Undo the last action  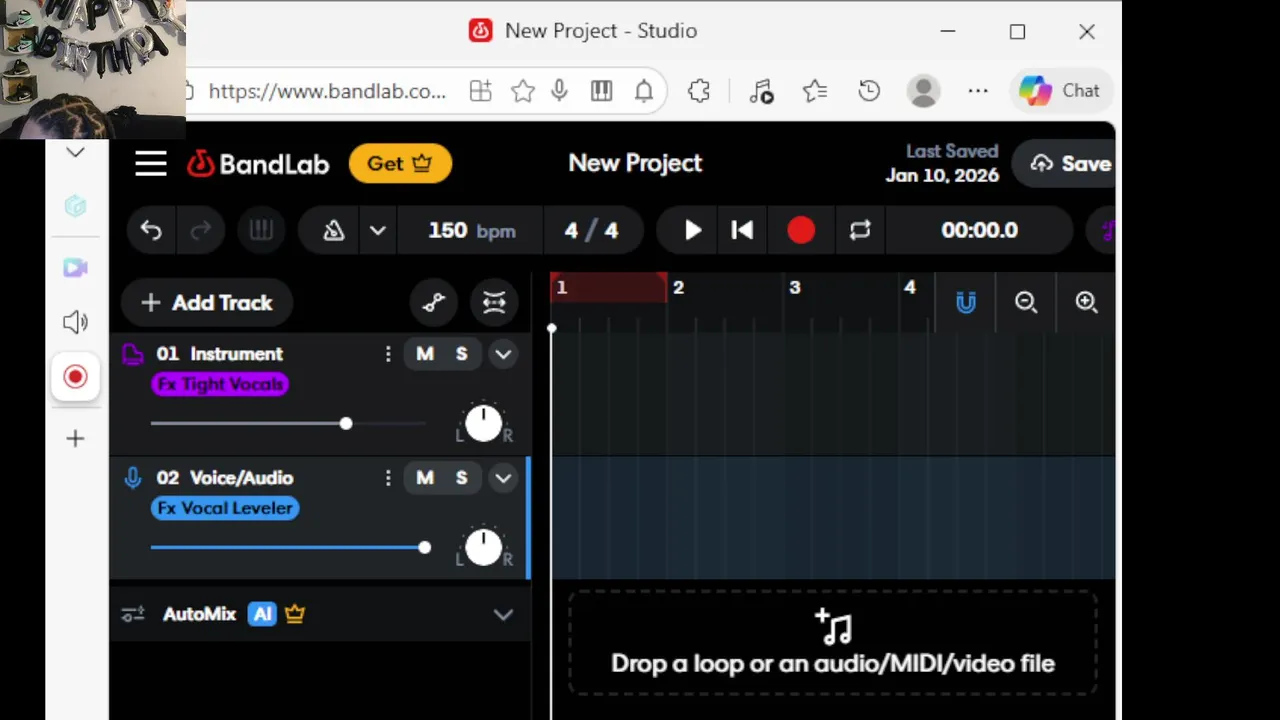coord(151,231)
